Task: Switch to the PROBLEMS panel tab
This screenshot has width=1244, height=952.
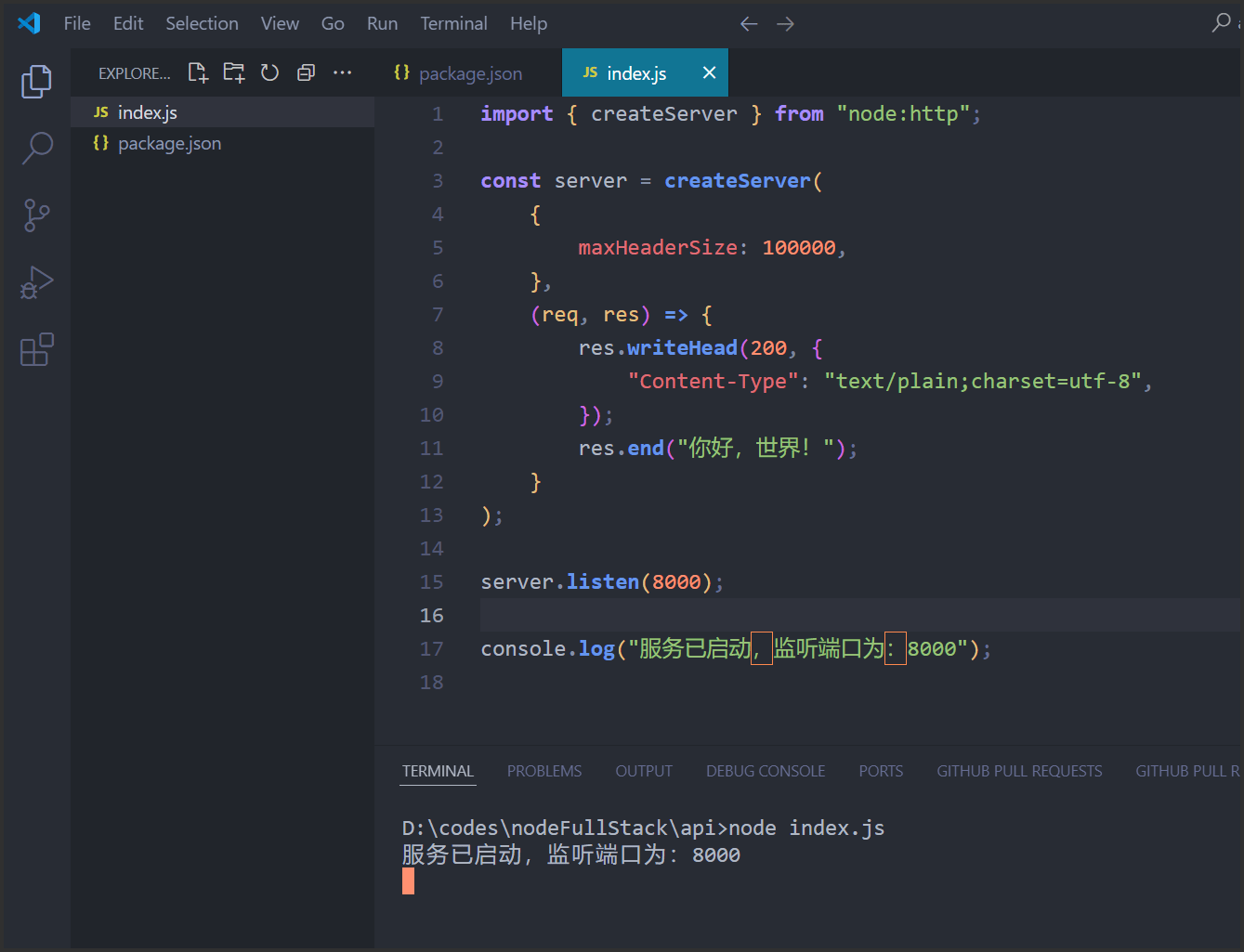Action: (x=544, y=771)
